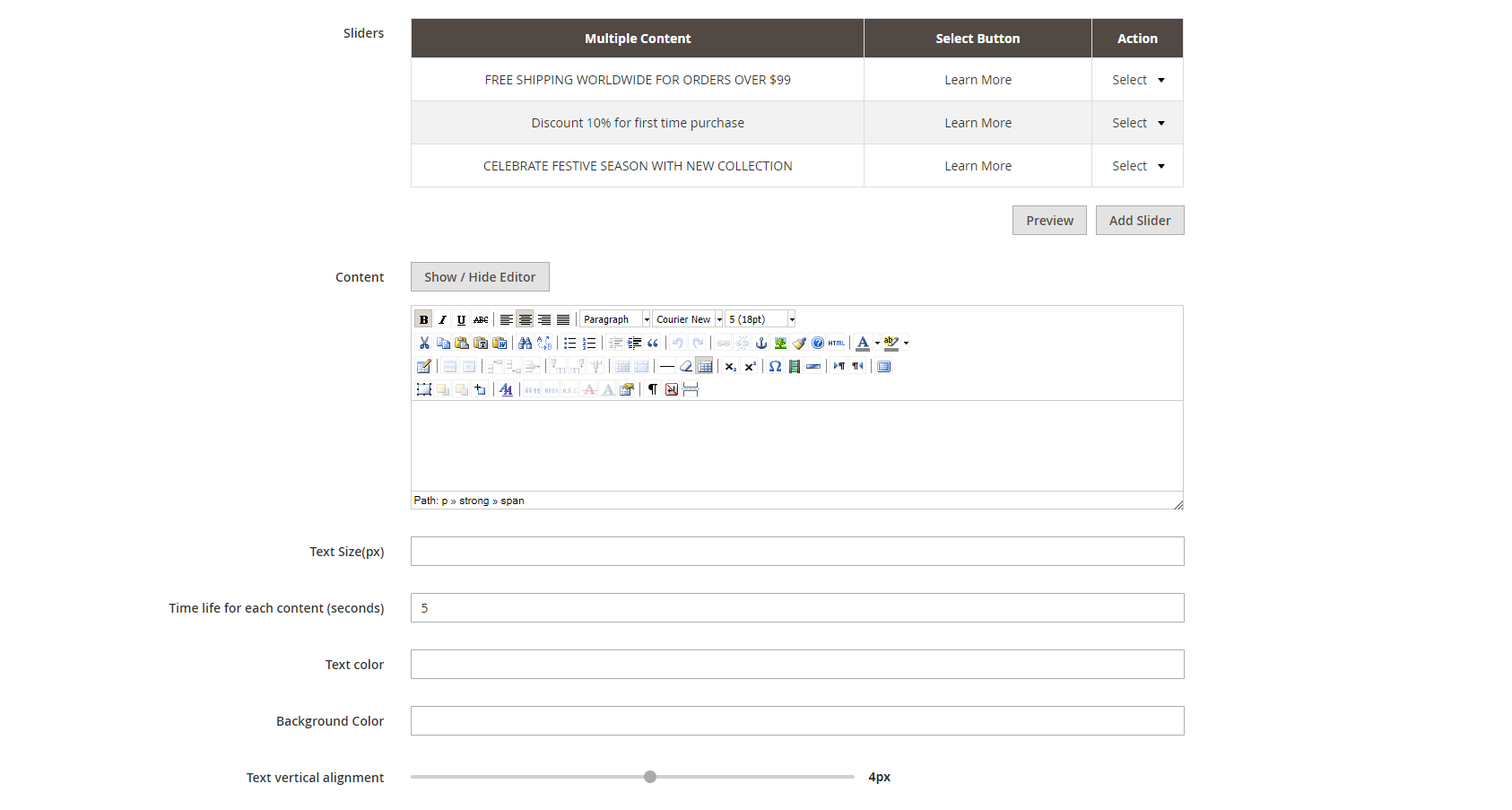Click the Text vertical alignment slider handle
Image resolution: width=1512 pixels, height=810 pixels.
pos(650,777)
